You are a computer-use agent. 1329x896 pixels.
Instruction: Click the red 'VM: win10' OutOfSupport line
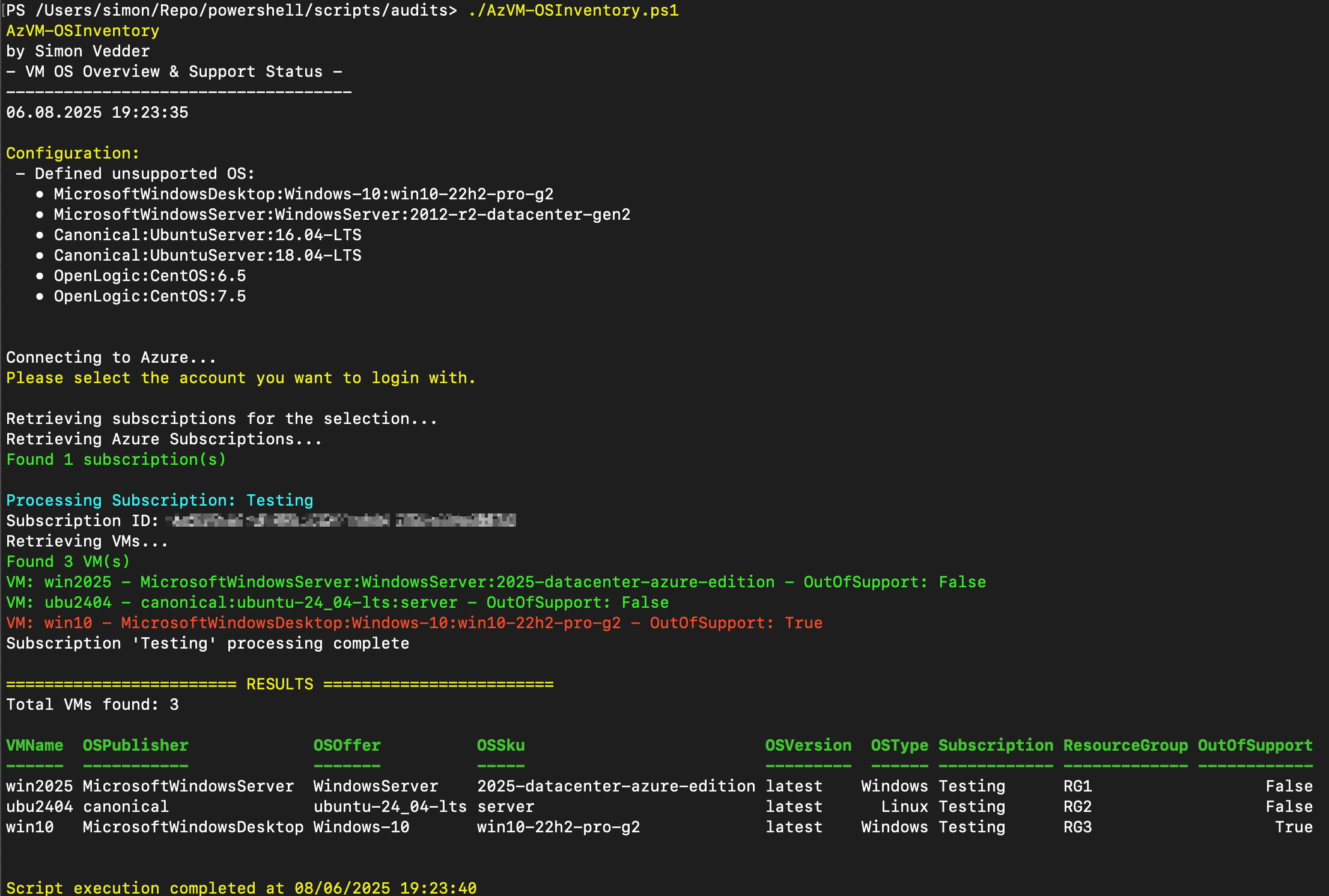pyautogui.click(x=414, y=623)
